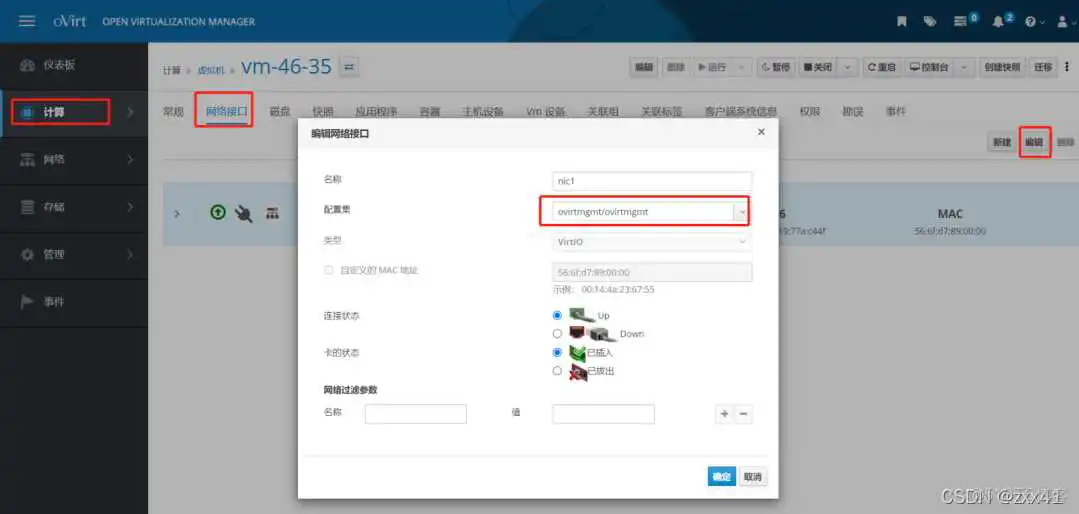Click the 管理 gear icon in sidebar
This screenshot has width=1079, height=514.
(x=27, y=255)
